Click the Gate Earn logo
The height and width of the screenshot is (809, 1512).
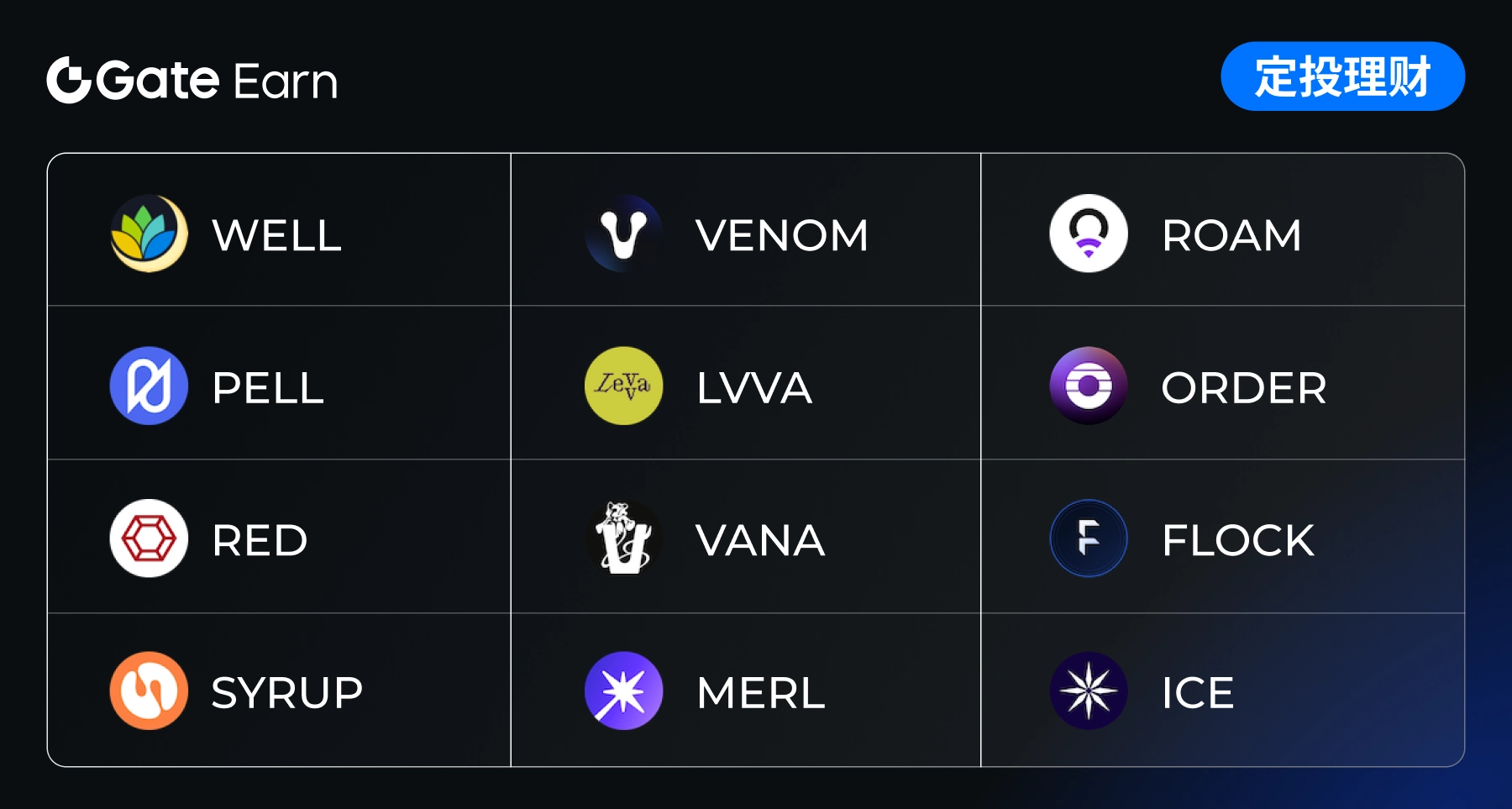click(192, 81)
